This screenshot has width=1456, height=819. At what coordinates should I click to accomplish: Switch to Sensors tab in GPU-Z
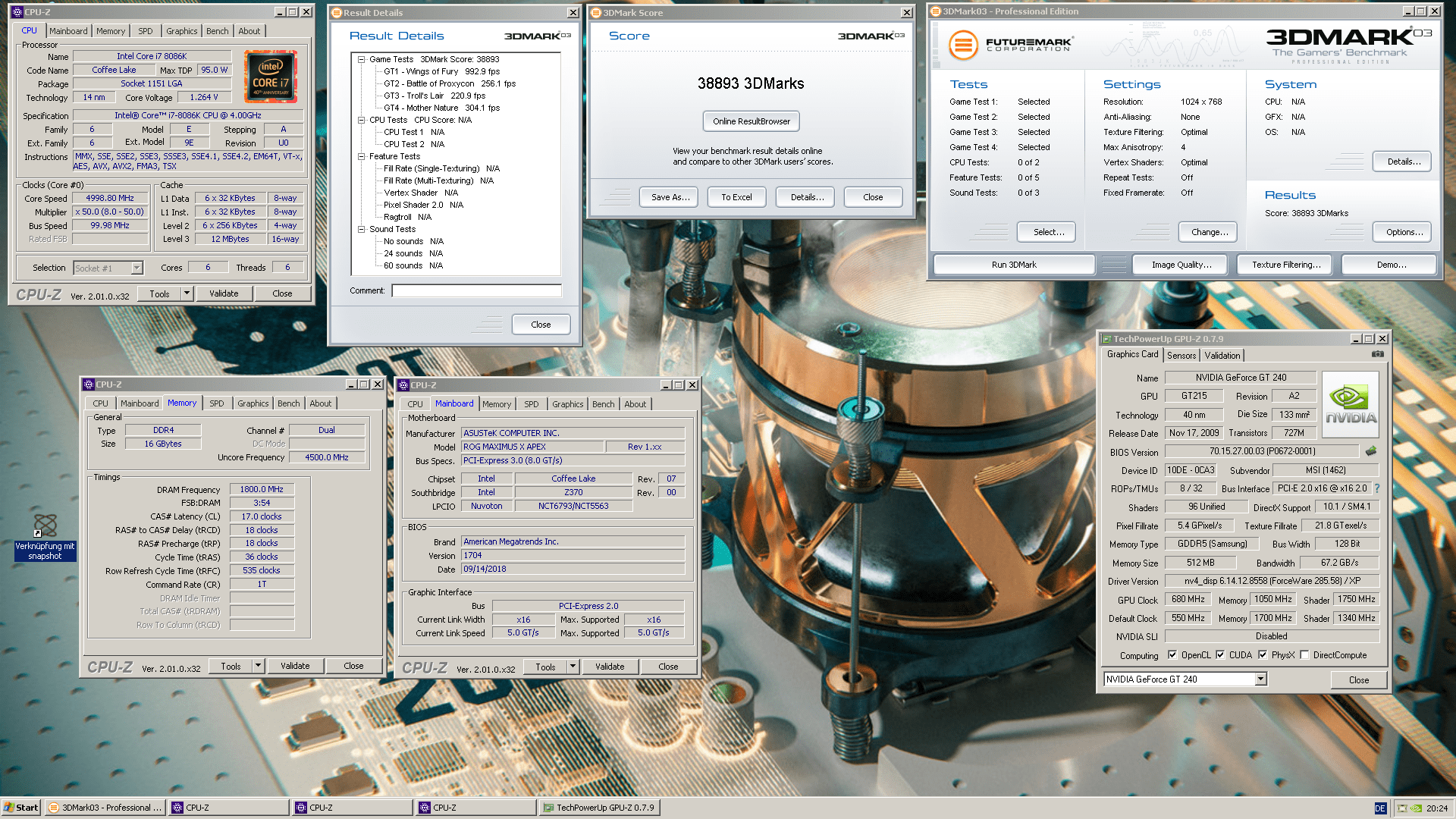coord(1181,355)
